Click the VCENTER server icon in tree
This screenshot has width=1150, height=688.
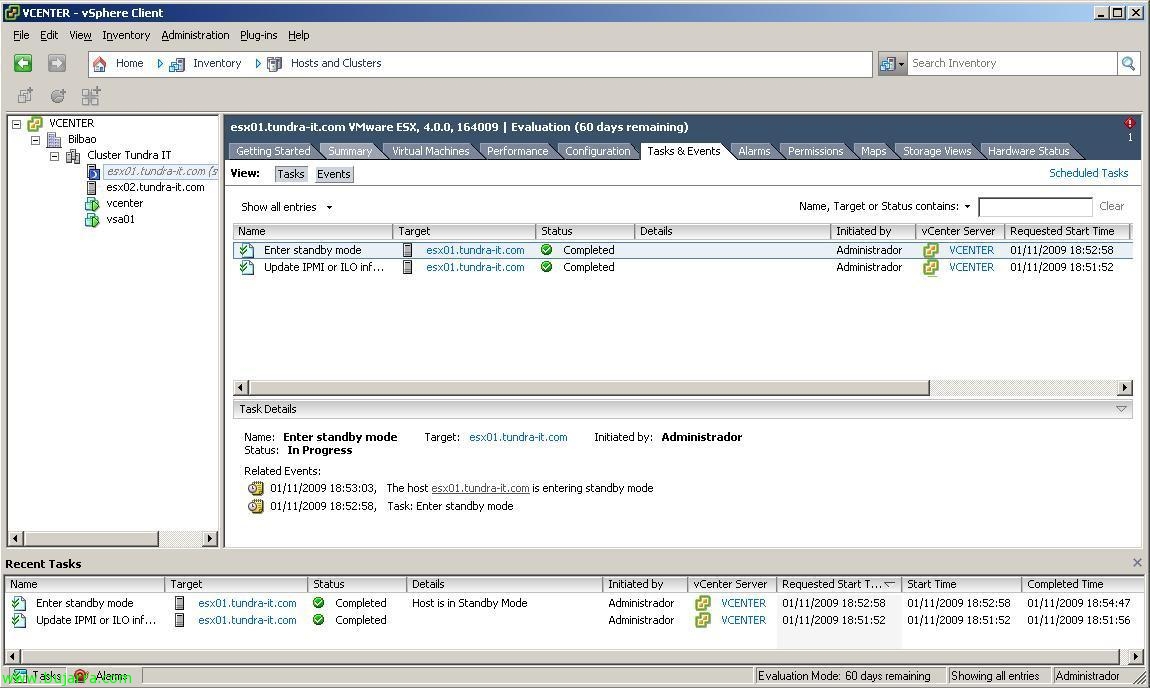pos(35,124)
